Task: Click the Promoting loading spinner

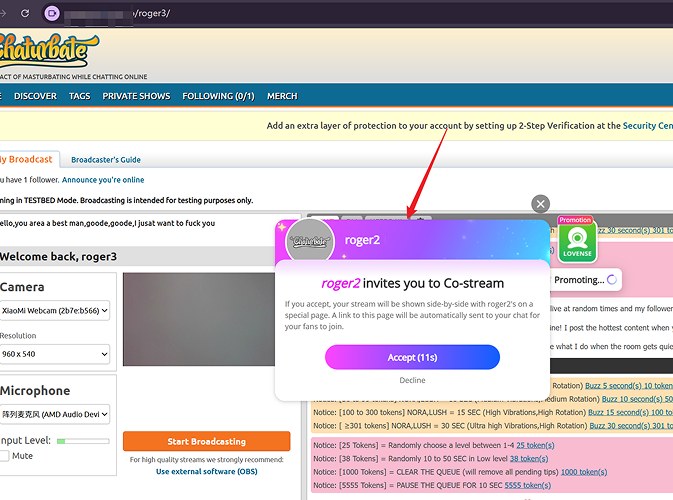Action: click(x=610, y=280)
